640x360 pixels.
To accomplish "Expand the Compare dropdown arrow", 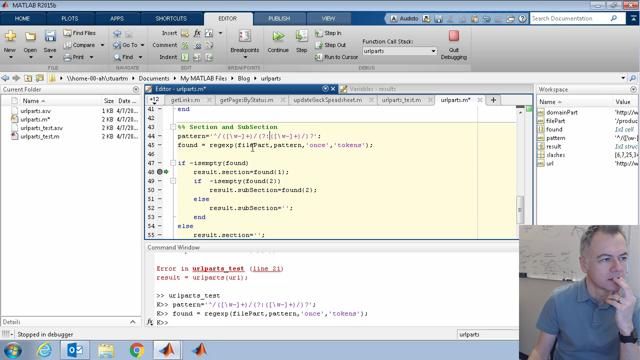I will pos(102,45).
